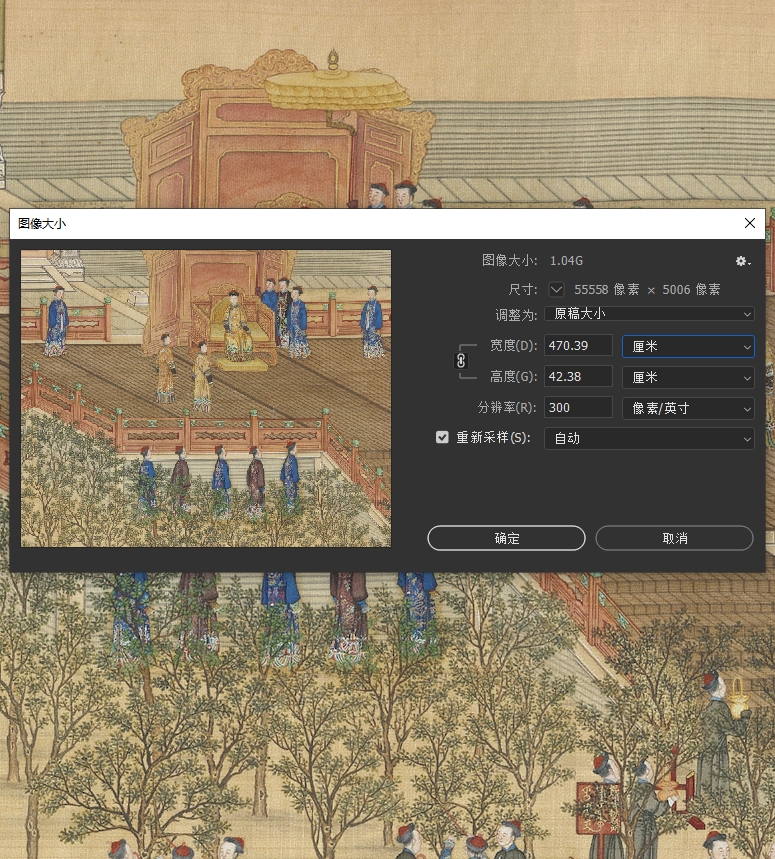The height and width of the screenshot is (859, 775).
Task: Click the 55558 像素 width text
Action: 606,289
